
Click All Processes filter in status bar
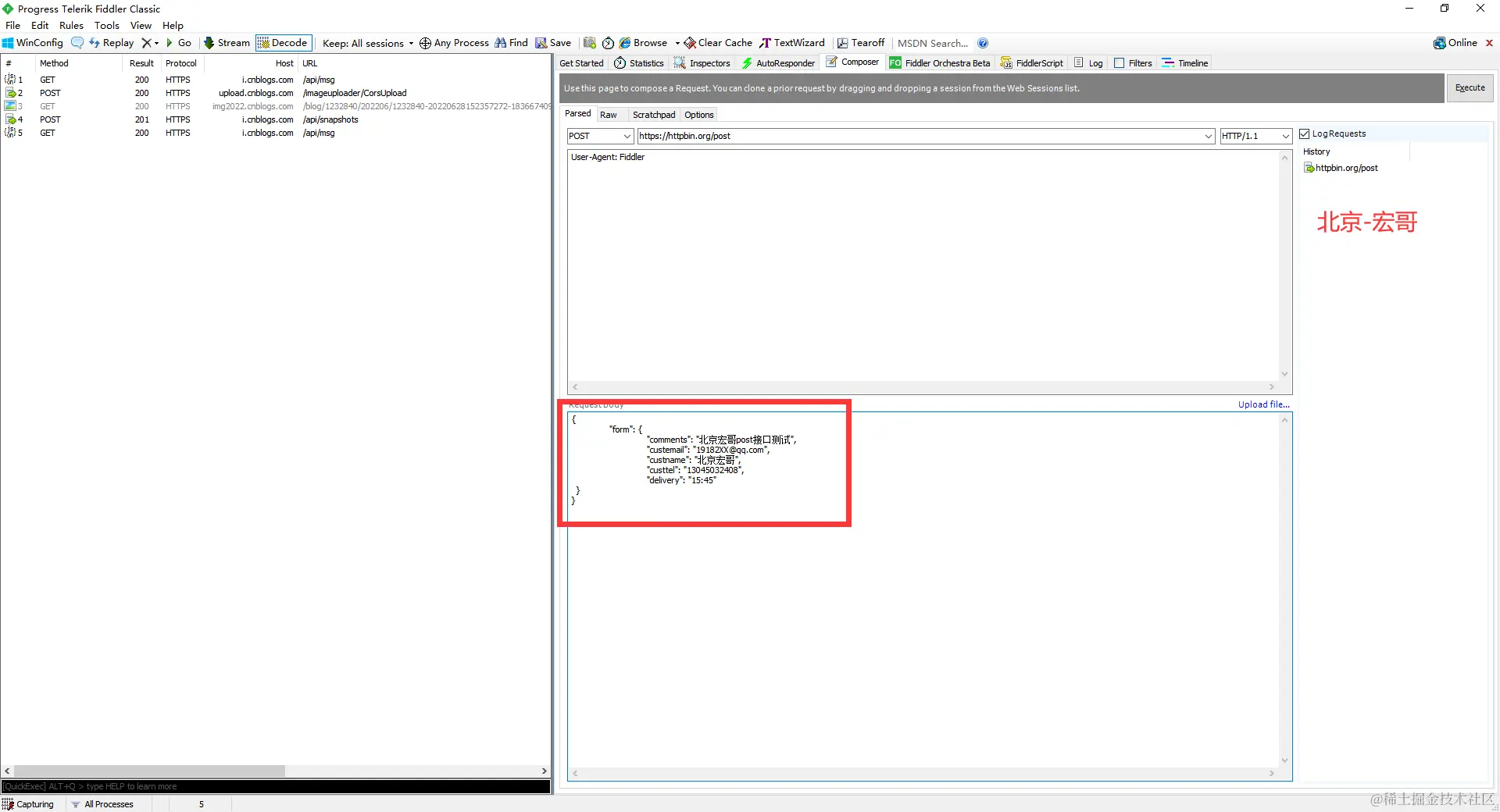point(102,804)
